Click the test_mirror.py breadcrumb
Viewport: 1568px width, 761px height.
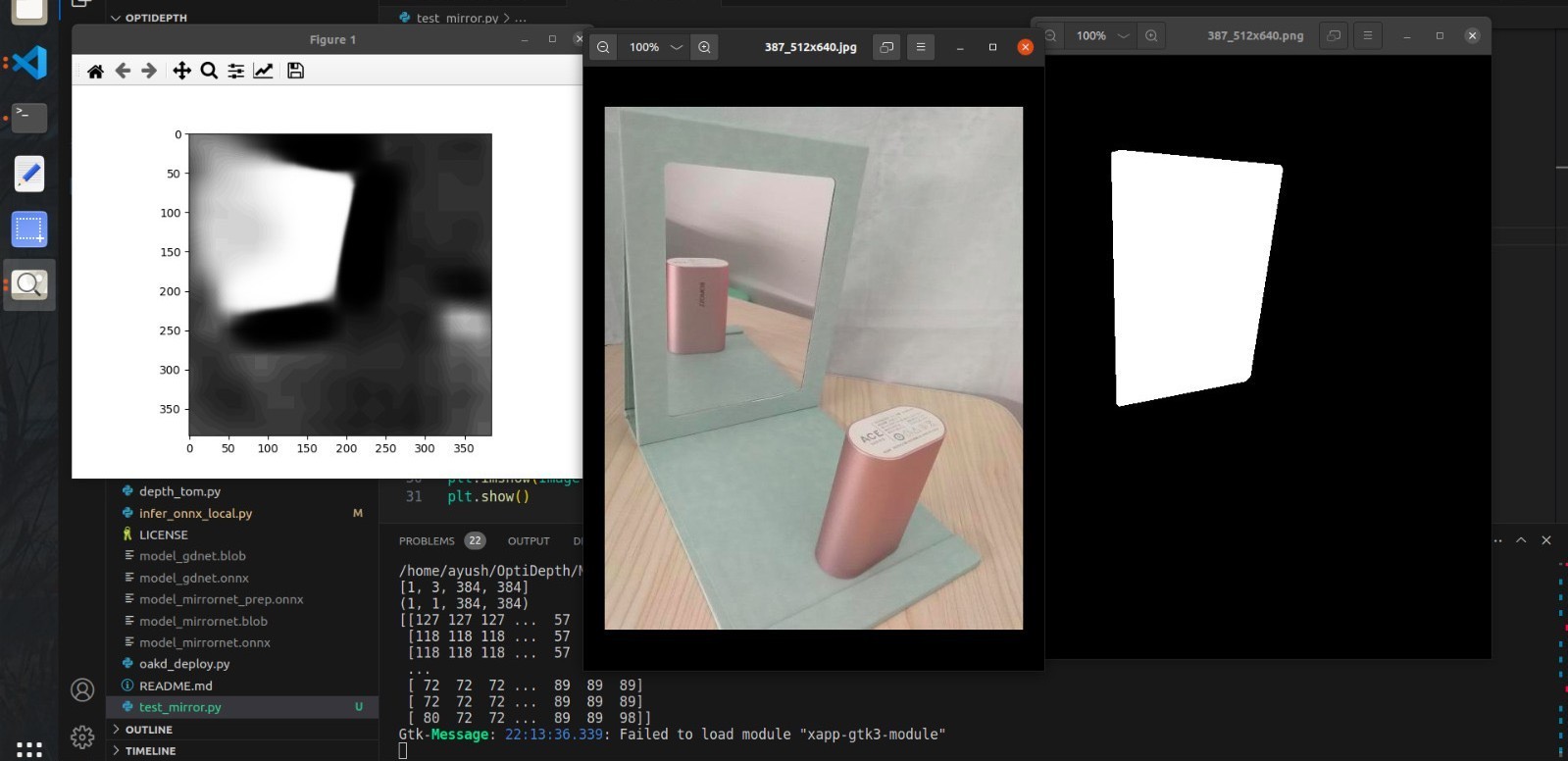click(456, 18)
